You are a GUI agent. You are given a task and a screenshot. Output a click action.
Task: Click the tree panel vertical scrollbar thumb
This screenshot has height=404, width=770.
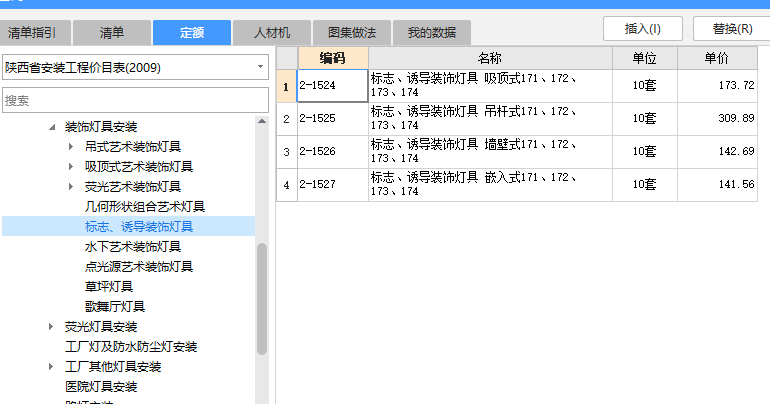262,298
